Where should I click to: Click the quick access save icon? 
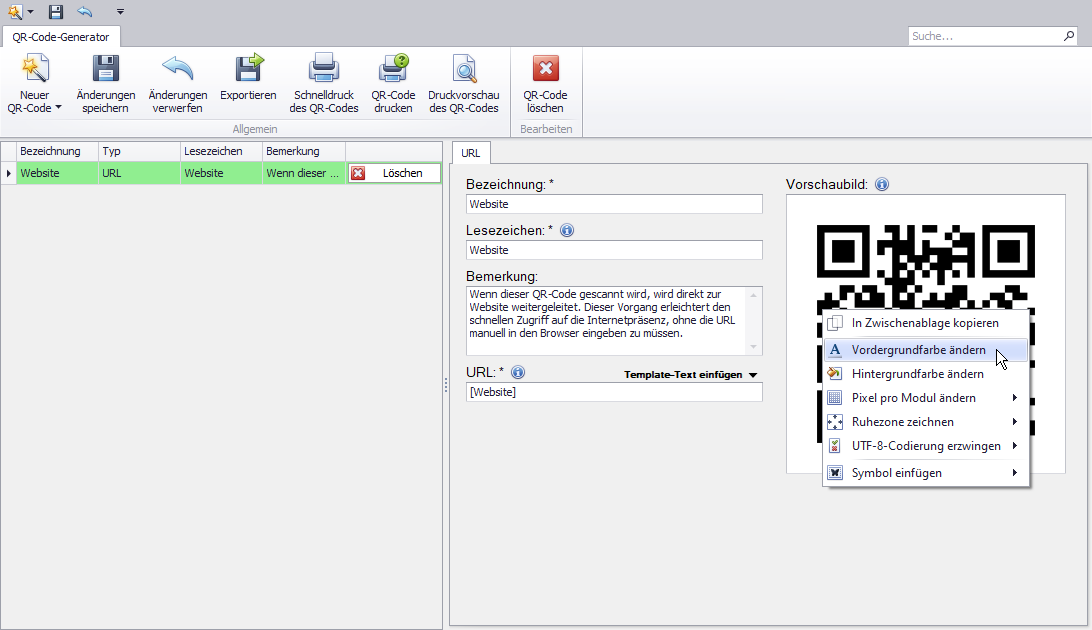tap(56, 12)
